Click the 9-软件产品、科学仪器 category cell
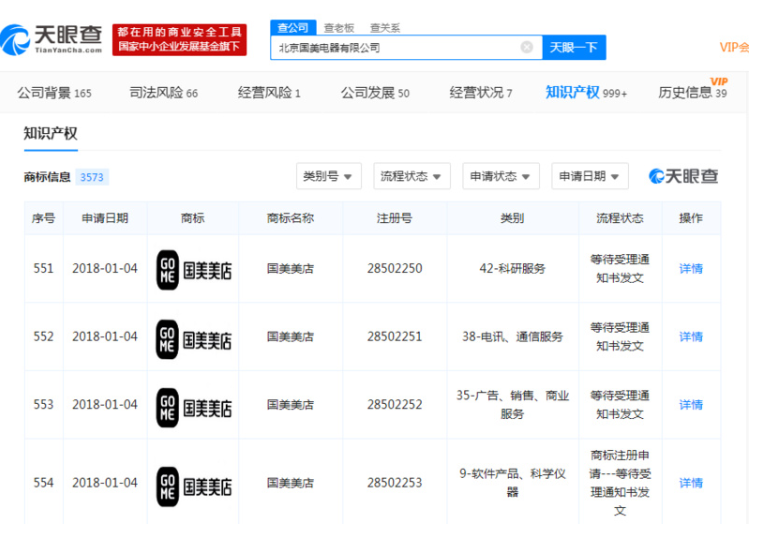Image resolution: width=779 pixels, height=534 pixels. pyautogui.click(x=512, y=482)
